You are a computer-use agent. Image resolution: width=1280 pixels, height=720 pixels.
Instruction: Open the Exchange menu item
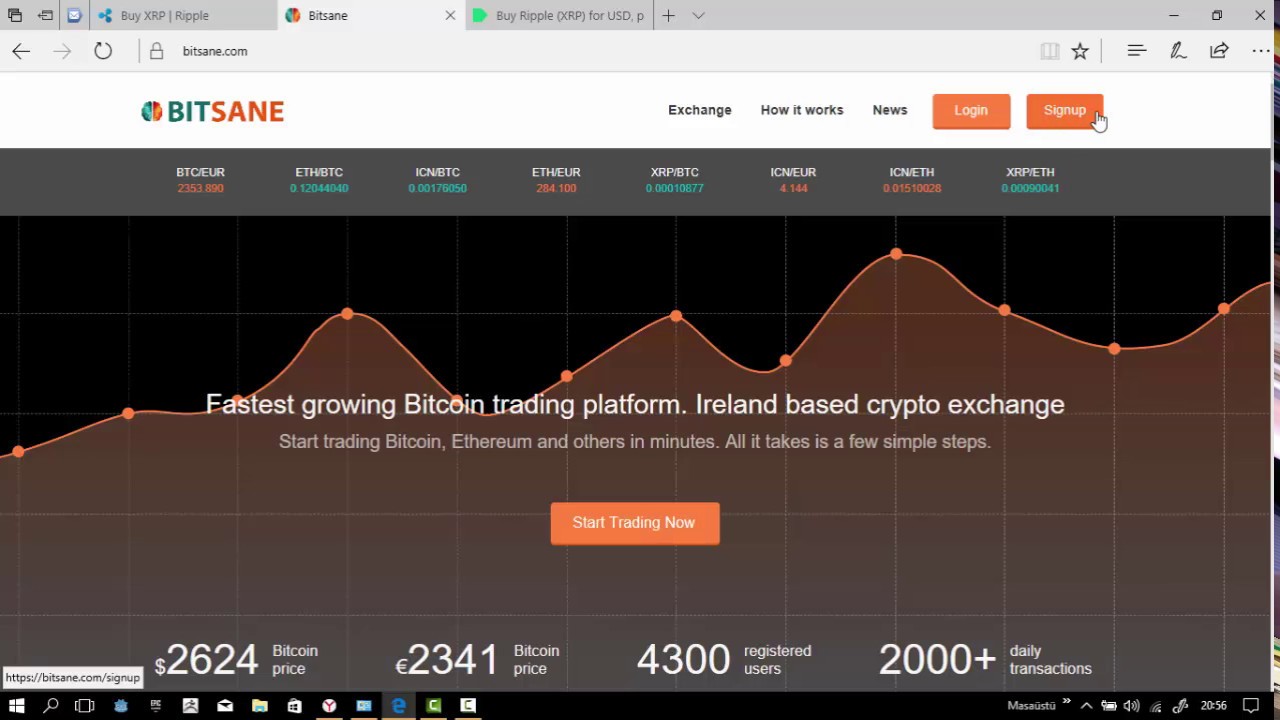tap(700, 110)
